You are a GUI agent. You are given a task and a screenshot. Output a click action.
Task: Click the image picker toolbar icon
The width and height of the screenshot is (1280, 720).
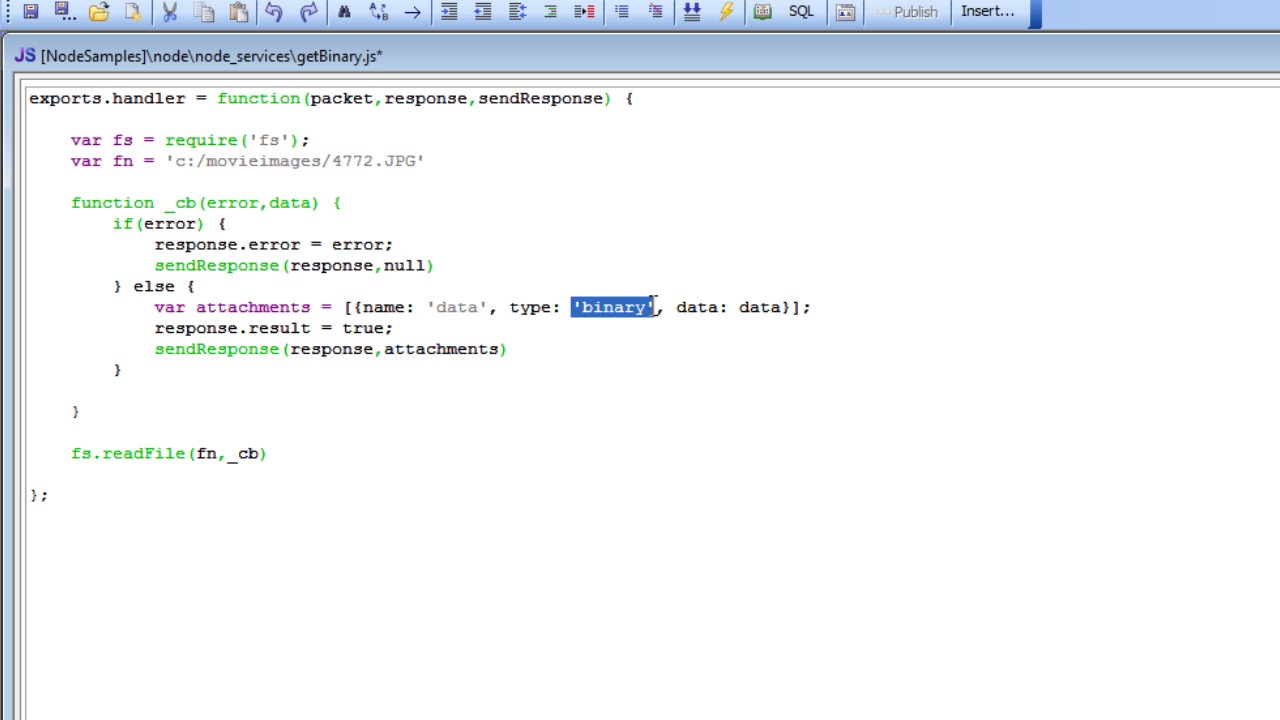pos(845,12)
